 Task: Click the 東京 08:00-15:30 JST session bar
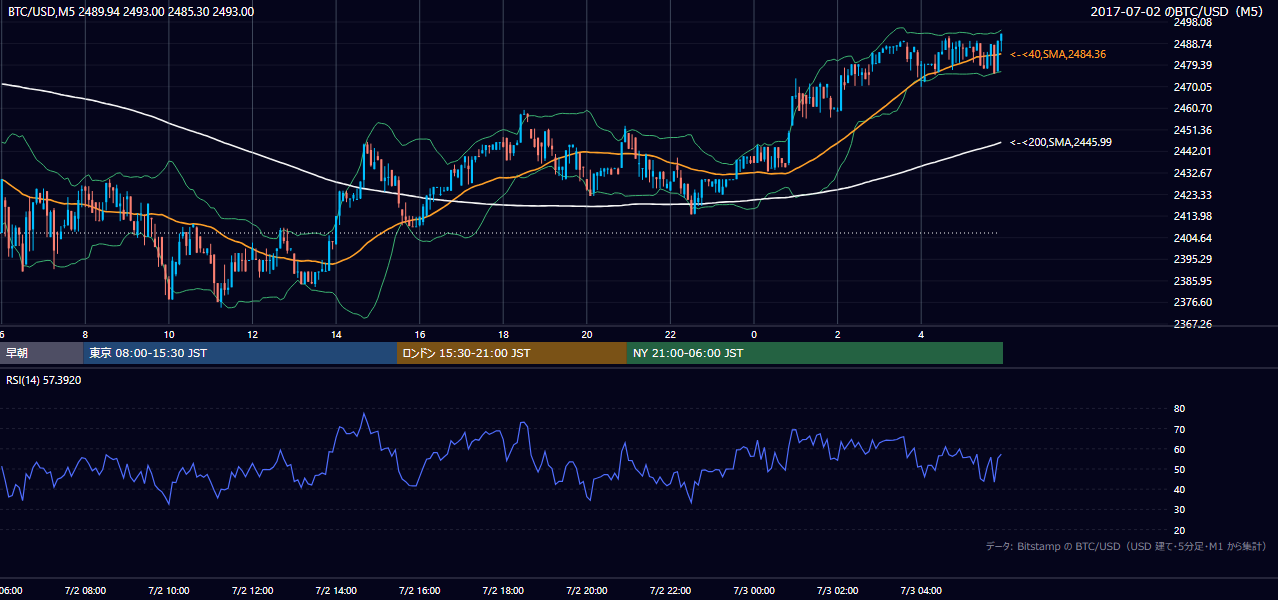[240, 353]
